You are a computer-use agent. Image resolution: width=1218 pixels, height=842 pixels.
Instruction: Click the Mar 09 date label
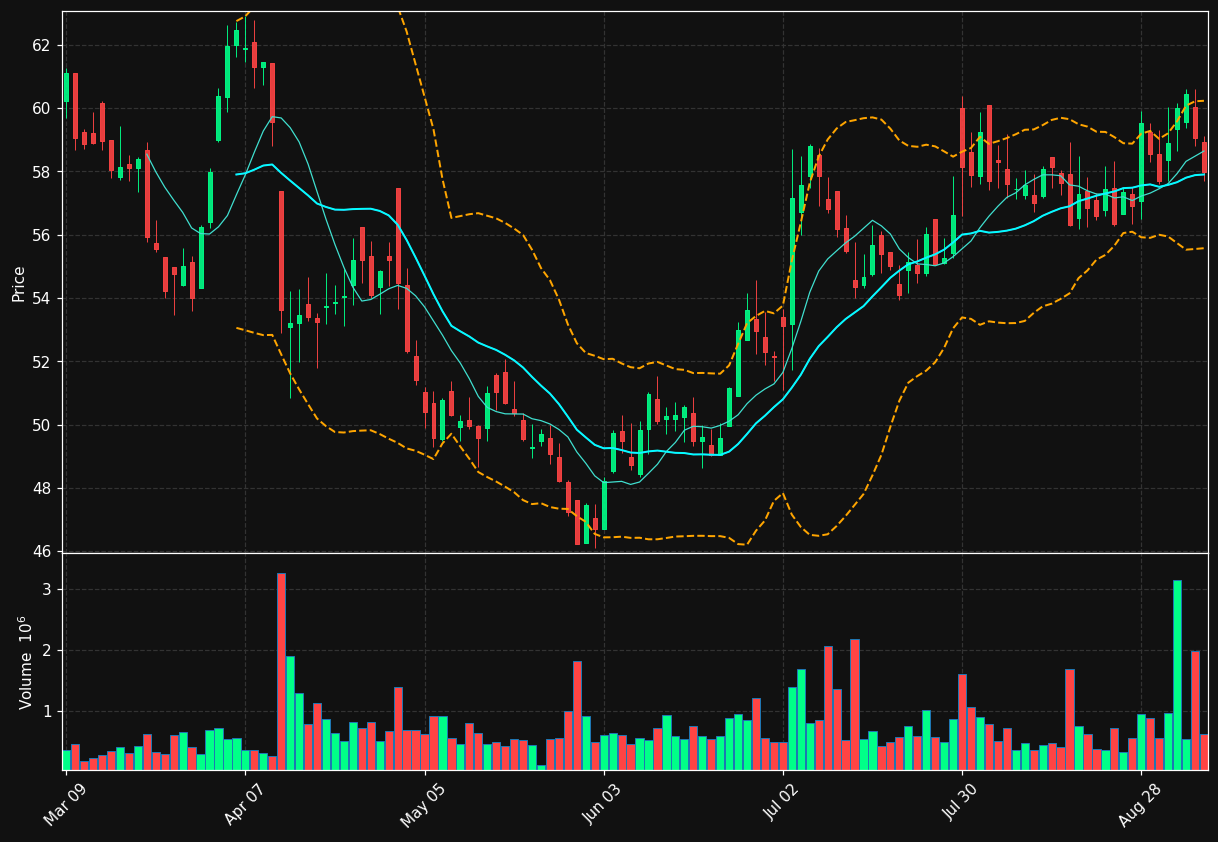(x=64, y=805)
